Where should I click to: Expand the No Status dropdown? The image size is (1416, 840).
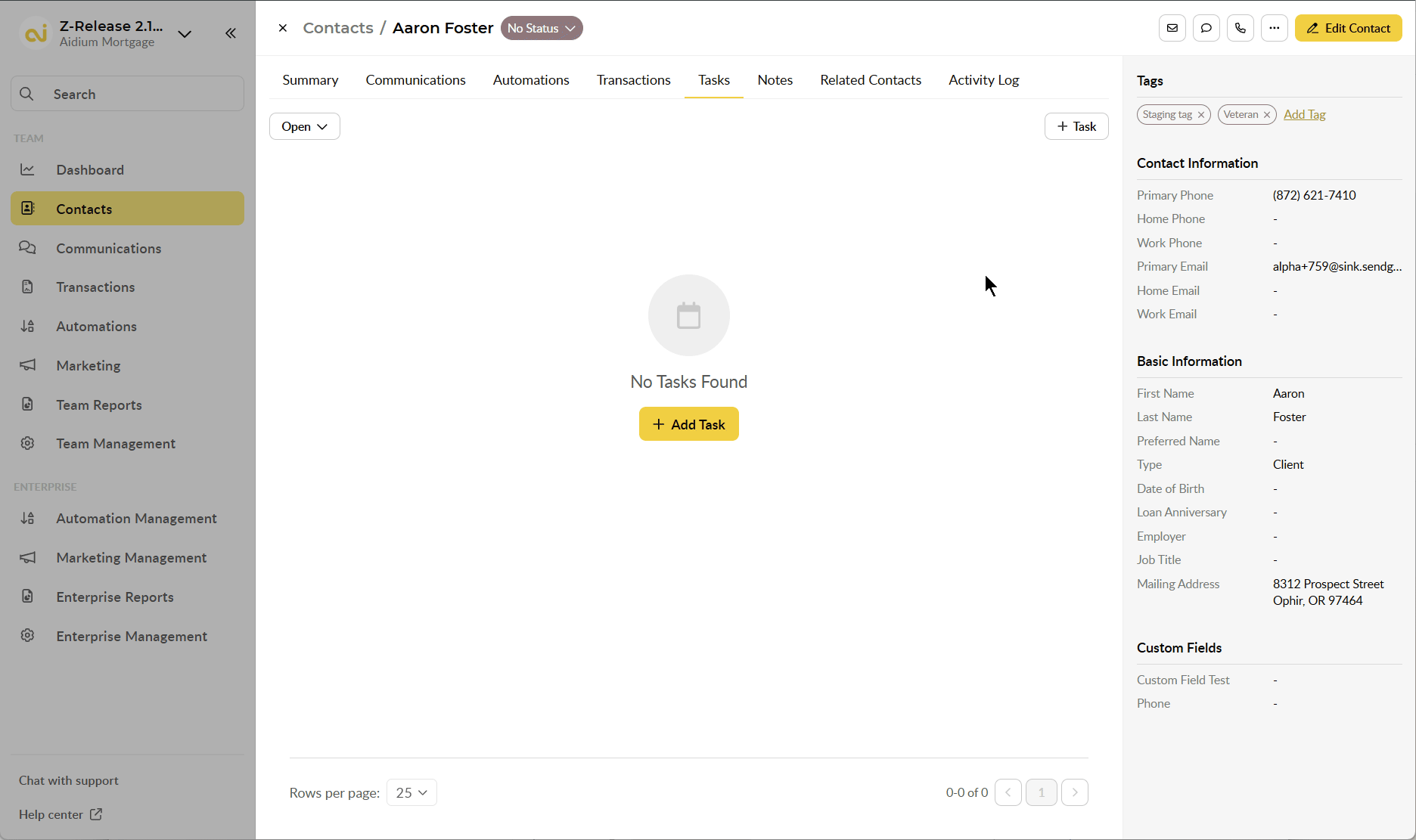pos(542,28)
